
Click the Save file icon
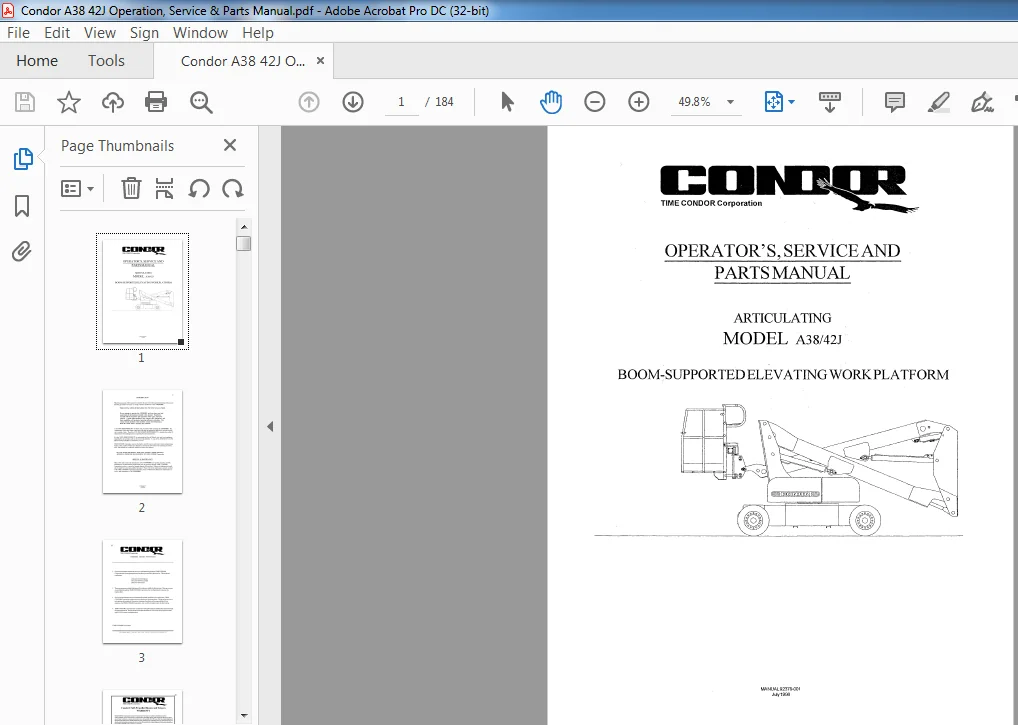pos(25,102)
